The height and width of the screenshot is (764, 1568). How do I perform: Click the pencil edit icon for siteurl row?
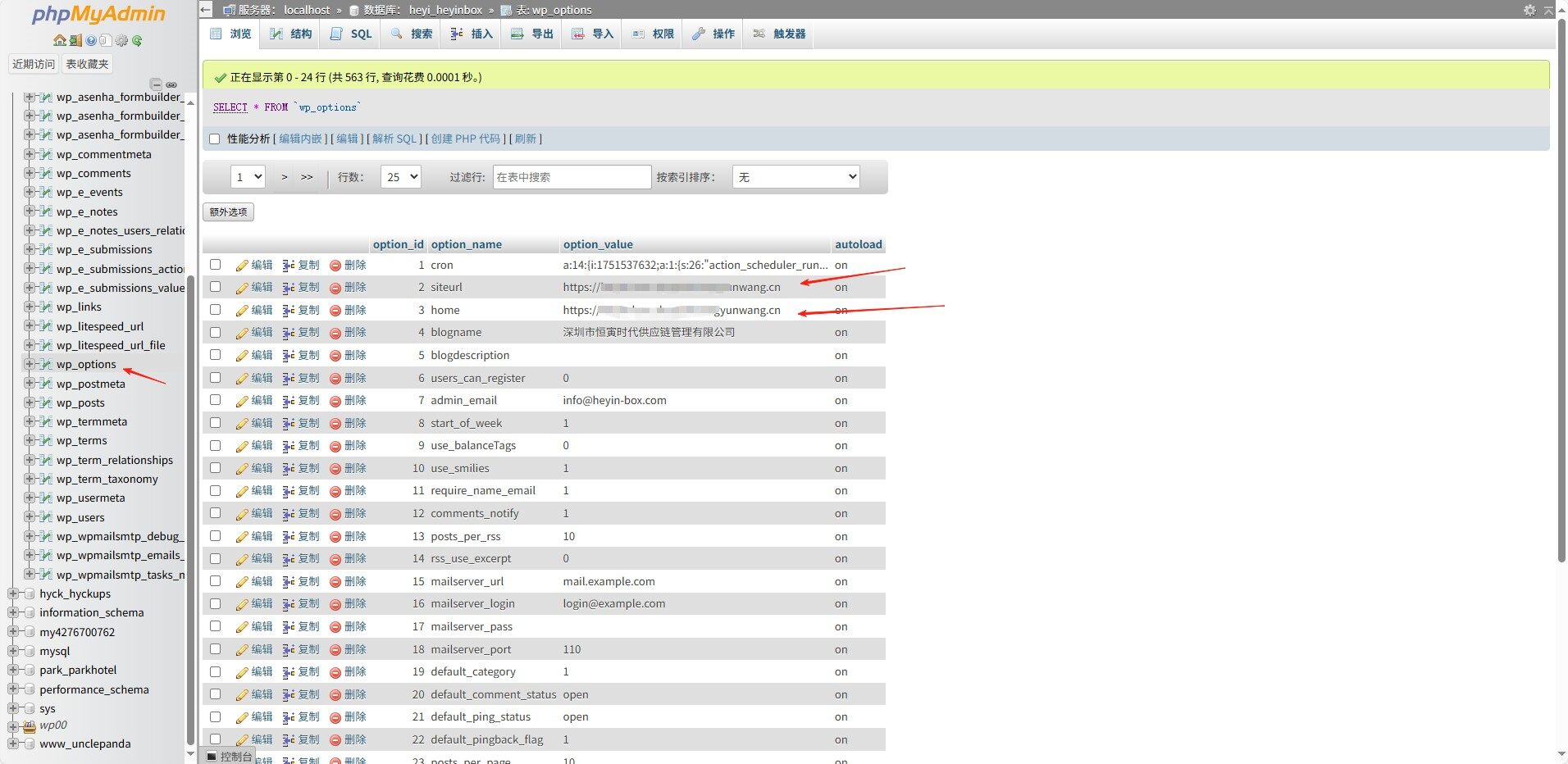(242, 288)
